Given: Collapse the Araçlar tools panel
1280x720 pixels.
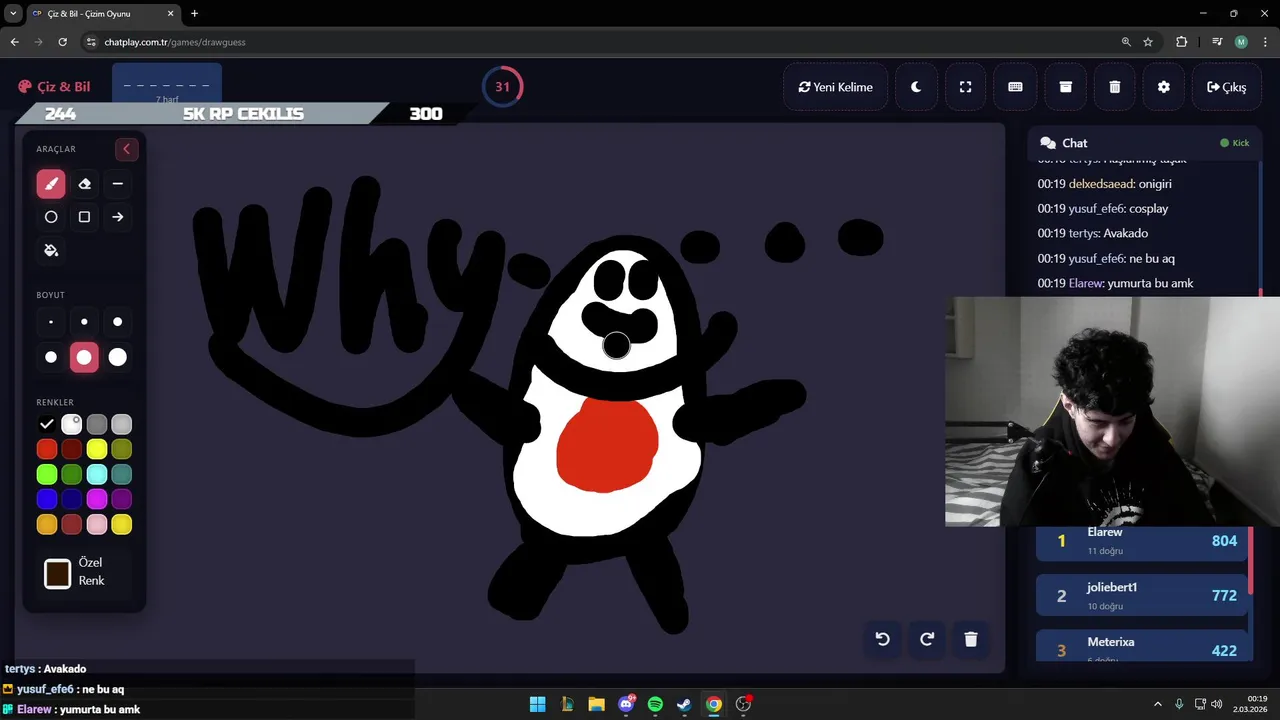Looking at the screenshot, I should (126, 149).
